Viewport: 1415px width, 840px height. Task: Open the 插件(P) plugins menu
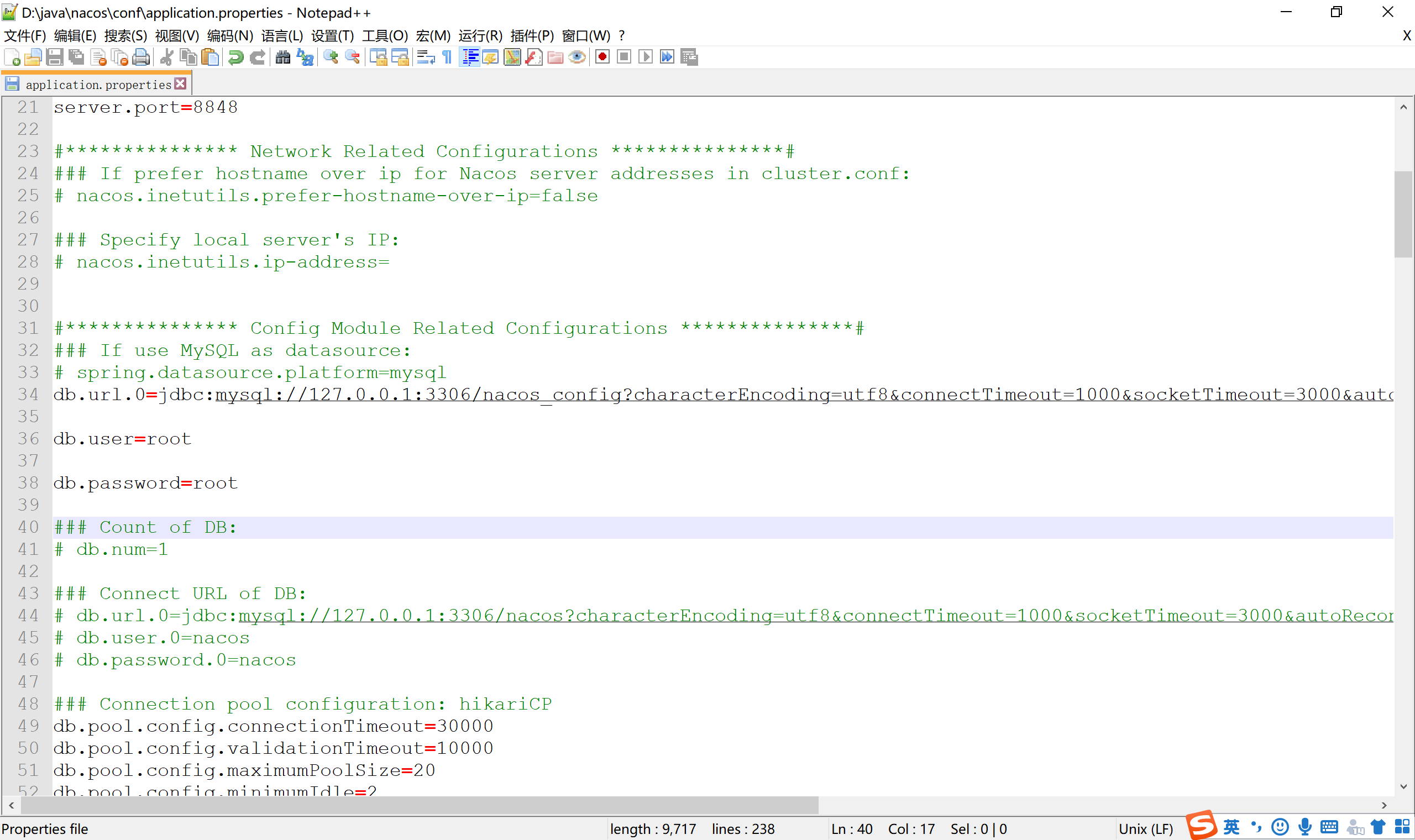click(x=532, y=36)
